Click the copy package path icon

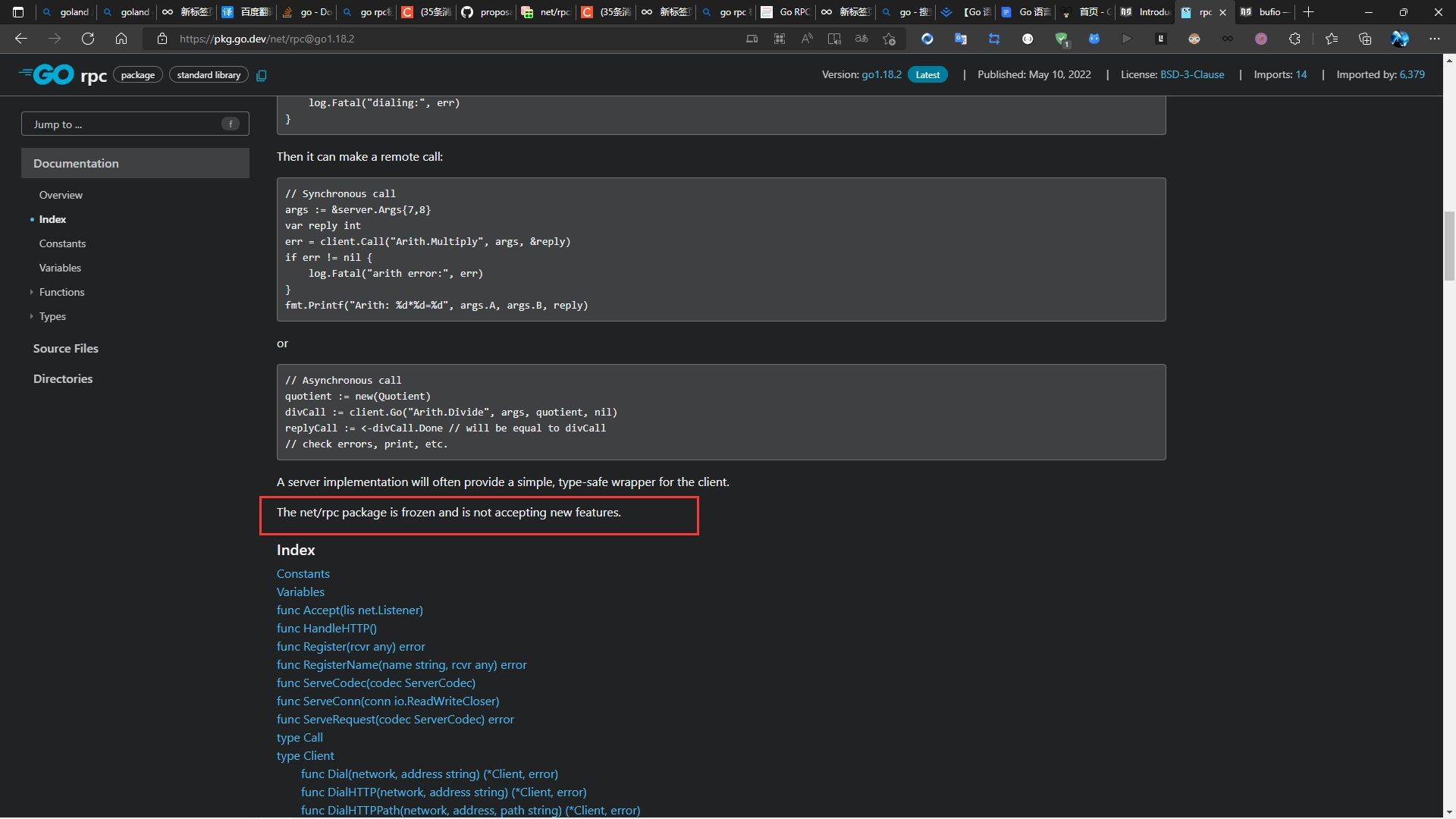coord(262,75)
